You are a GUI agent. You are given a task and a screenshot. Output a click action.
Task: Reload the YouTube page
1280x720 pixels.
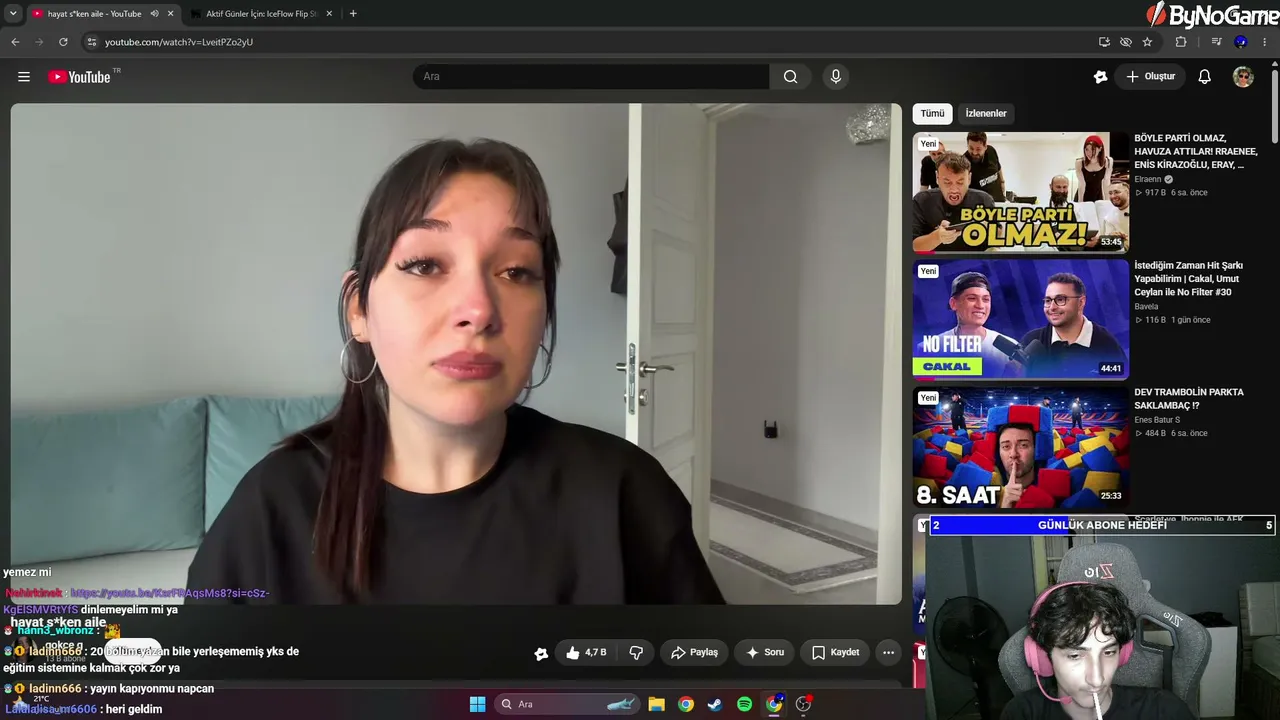(63, 42)
